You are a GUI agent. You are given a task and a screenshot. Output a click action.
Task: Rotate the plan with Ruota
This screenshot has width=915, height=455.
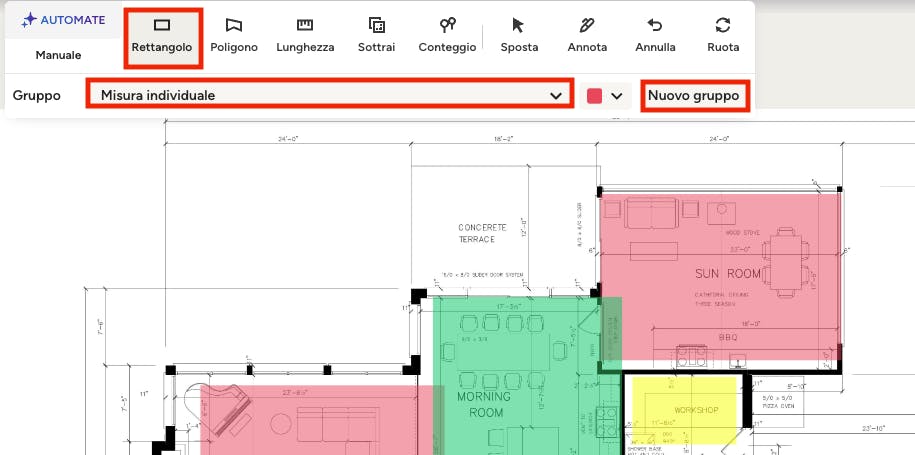point(722,36)
